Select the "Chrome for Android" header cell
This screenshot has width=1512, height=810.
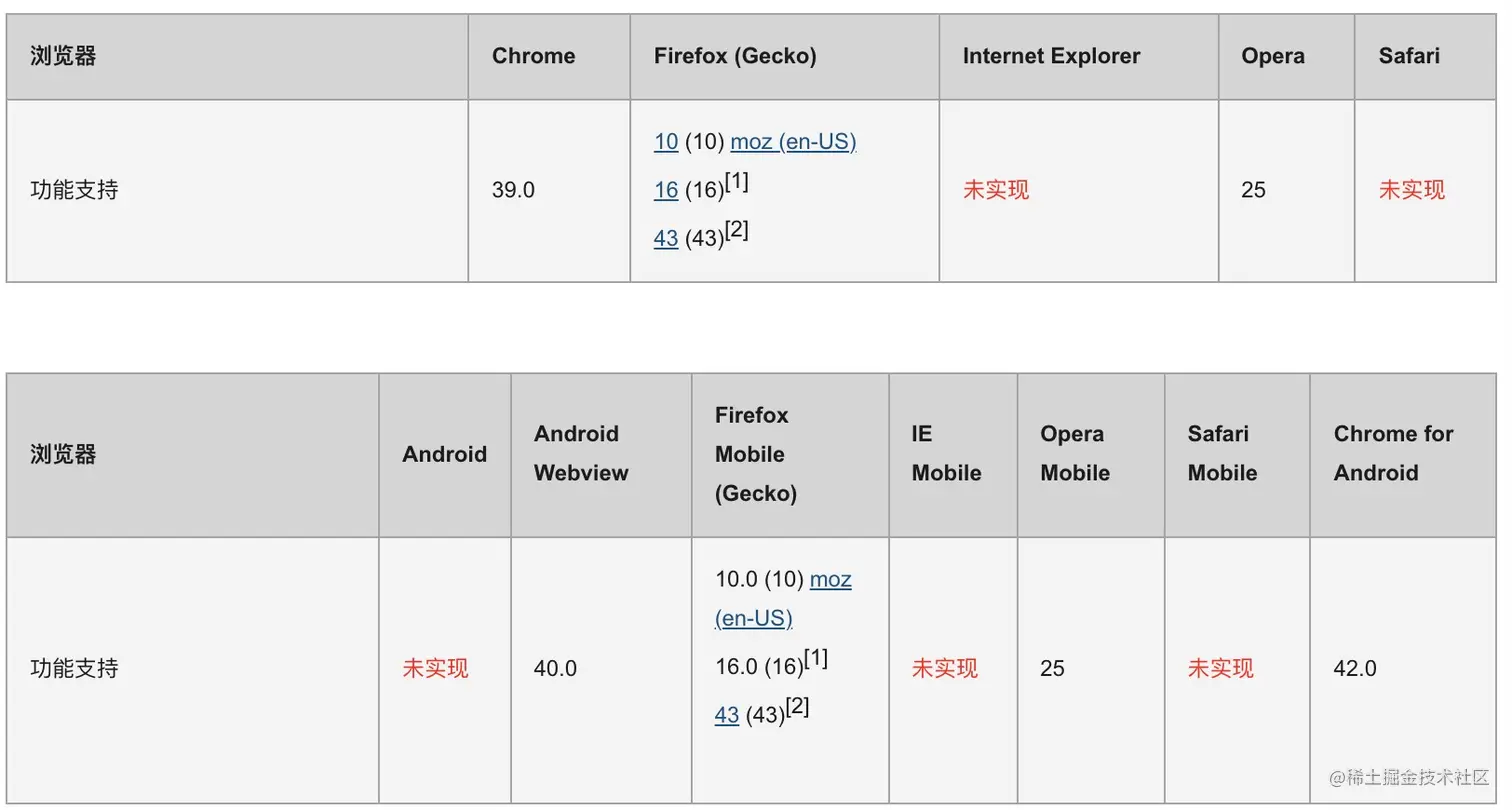pyautogui.click(x=1393, y=453)
